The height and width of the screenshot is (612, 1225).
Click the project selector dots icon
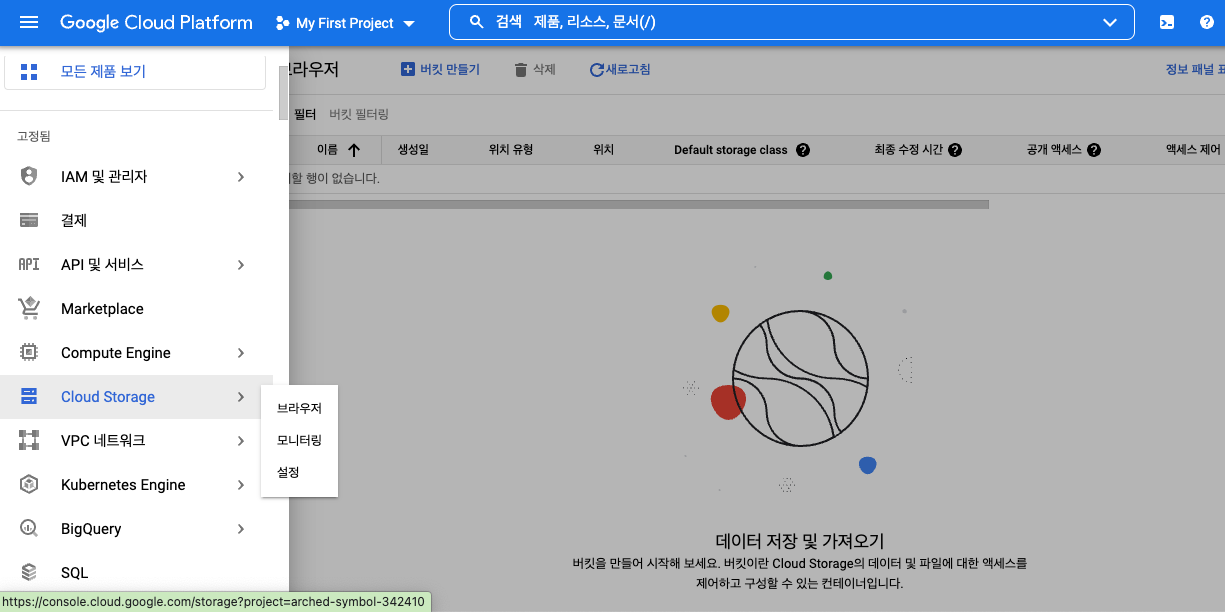pyautogui.click(x=282, y=22)
